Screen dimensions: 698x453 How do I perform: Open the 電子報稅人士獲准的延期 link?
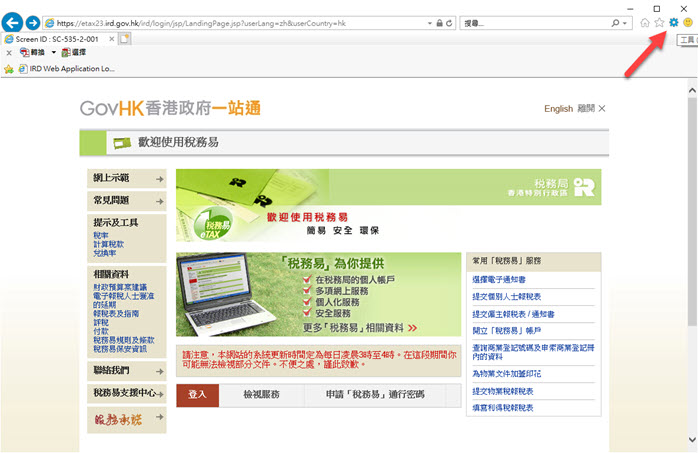coord(123,300)
